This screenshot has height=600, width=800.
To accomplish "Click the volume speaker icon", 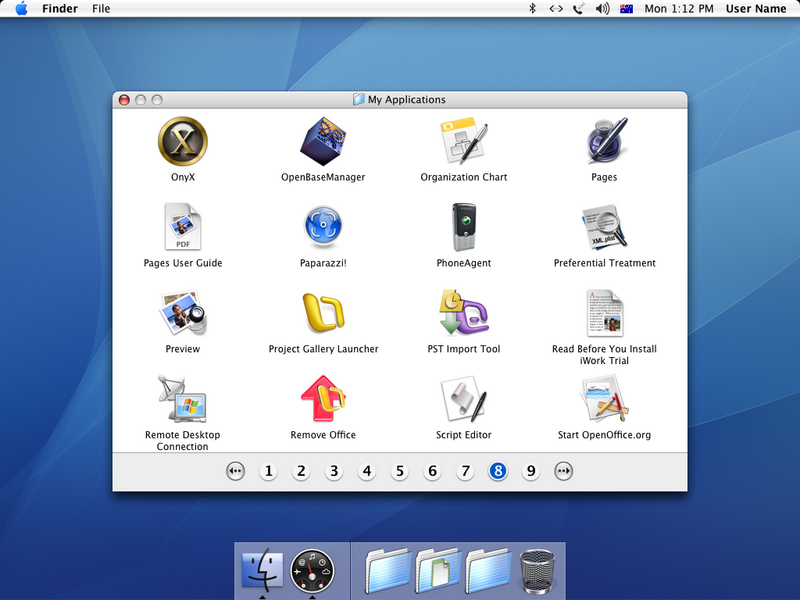I will (x=603, y=9).
